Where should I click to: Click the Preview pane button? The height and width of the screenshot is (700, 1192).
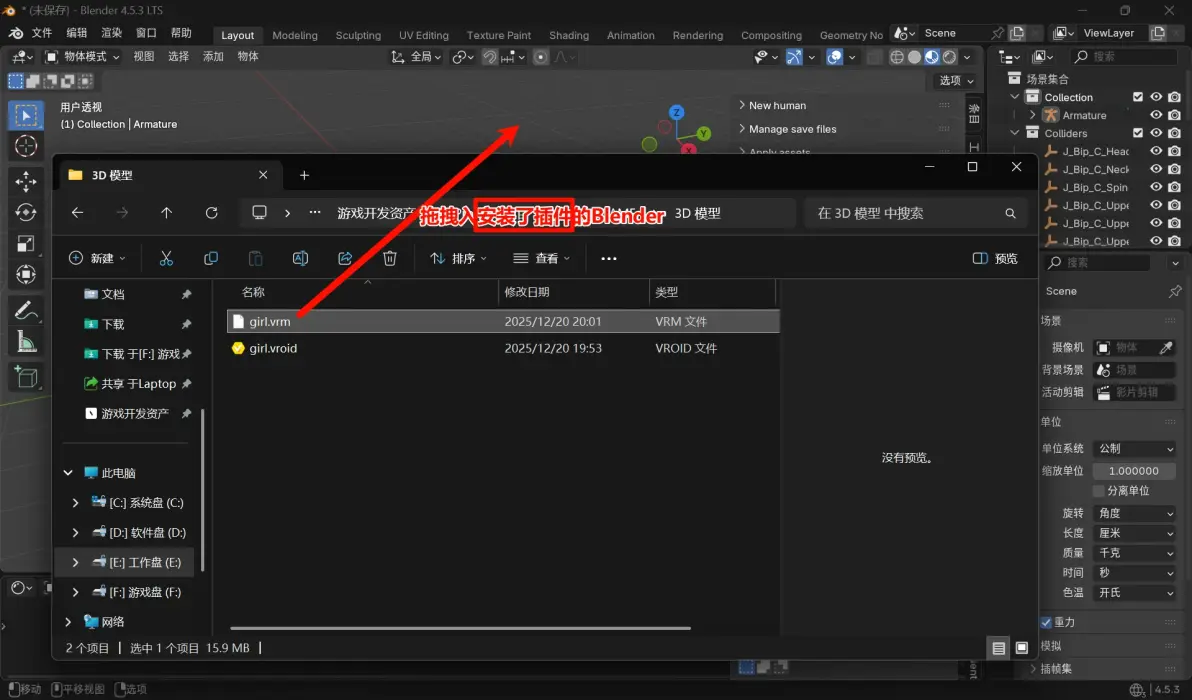(x=995, y=258)
